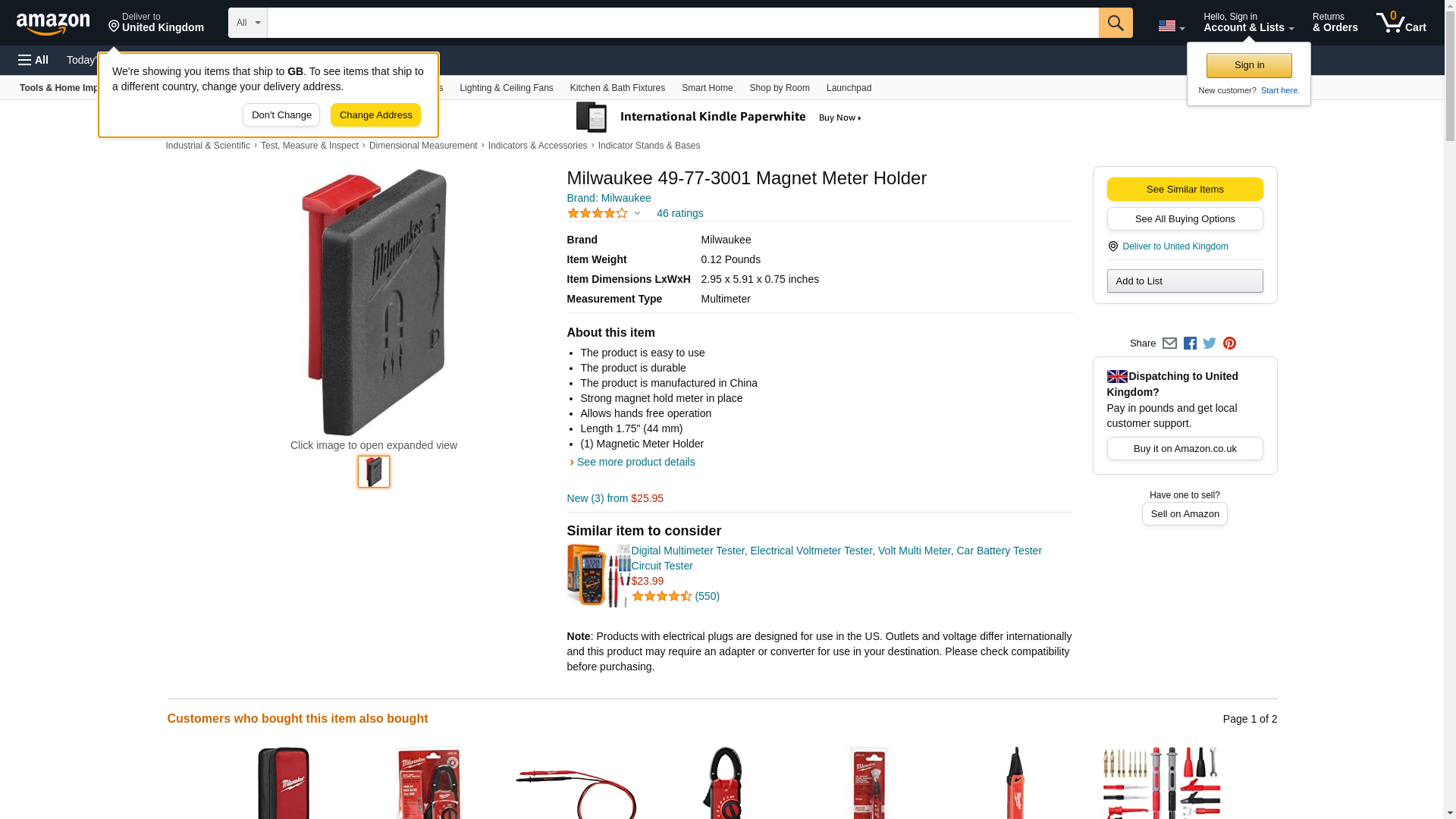The width and height of the screenshot is (1456, 819).
Task: Share product on Facebook icon
Action: [1190, 344]
